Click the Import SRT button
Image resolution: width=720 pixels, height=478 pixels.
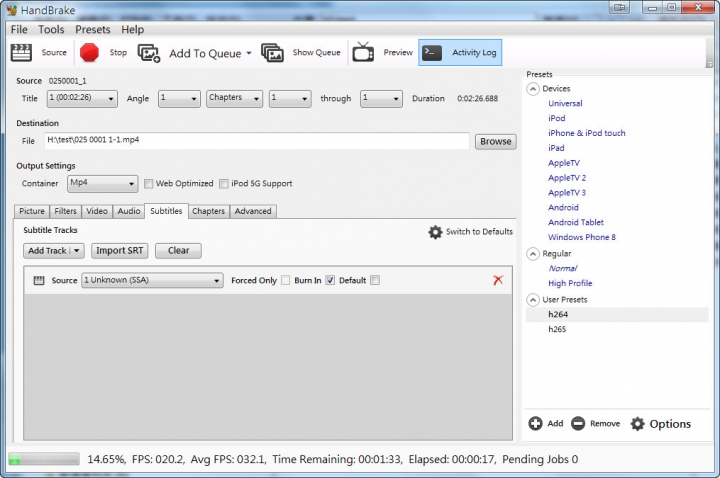coord(119,251)
